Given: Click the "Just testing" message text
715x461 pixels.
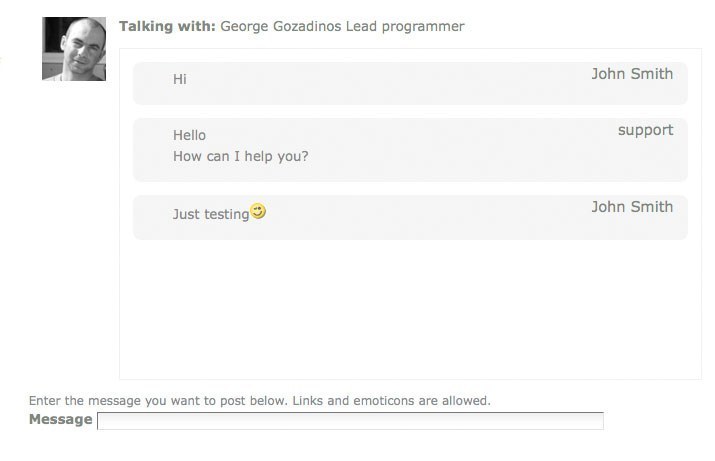Looking at the screenshot, I should point(210,214).
